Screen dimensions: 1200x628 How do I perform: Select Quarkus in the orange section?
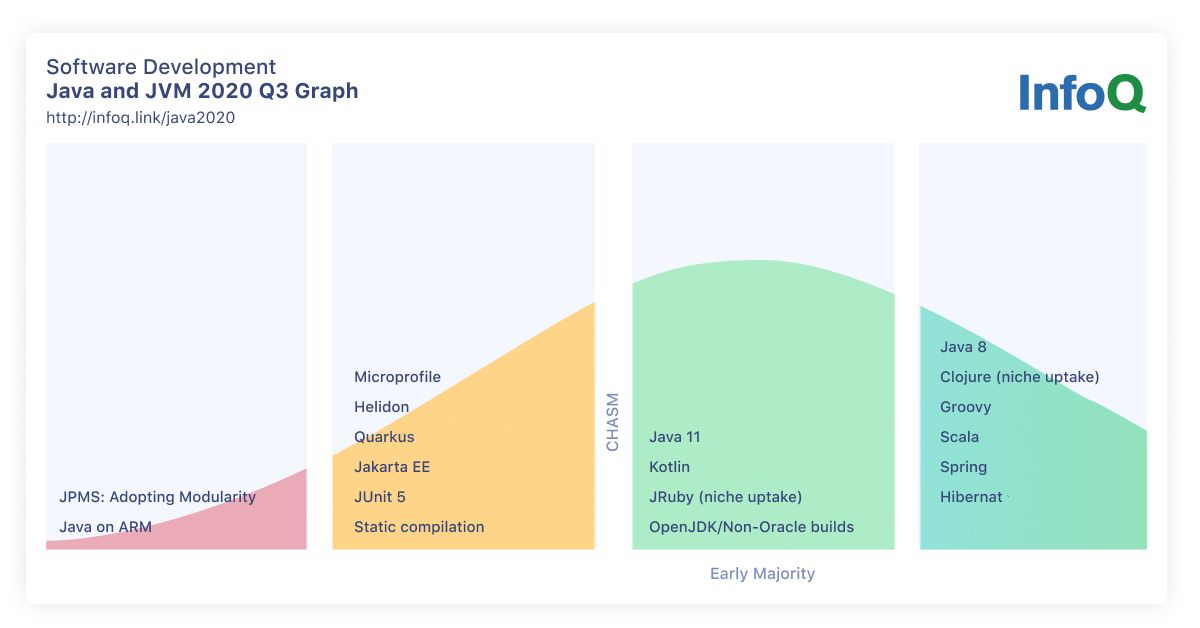coord(384,437)
